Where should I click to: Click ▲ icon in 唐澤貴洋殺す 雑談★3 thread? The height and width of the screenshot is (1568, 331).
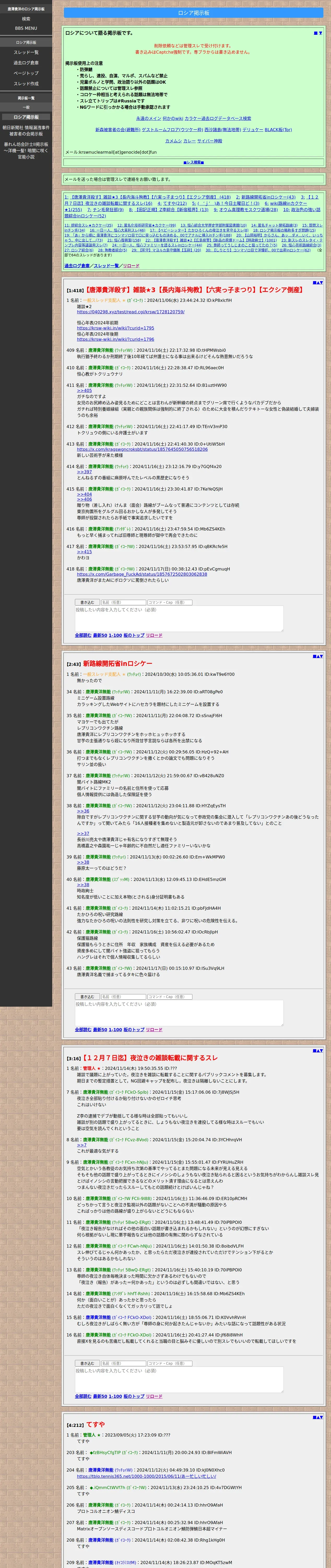coord(318,283)
